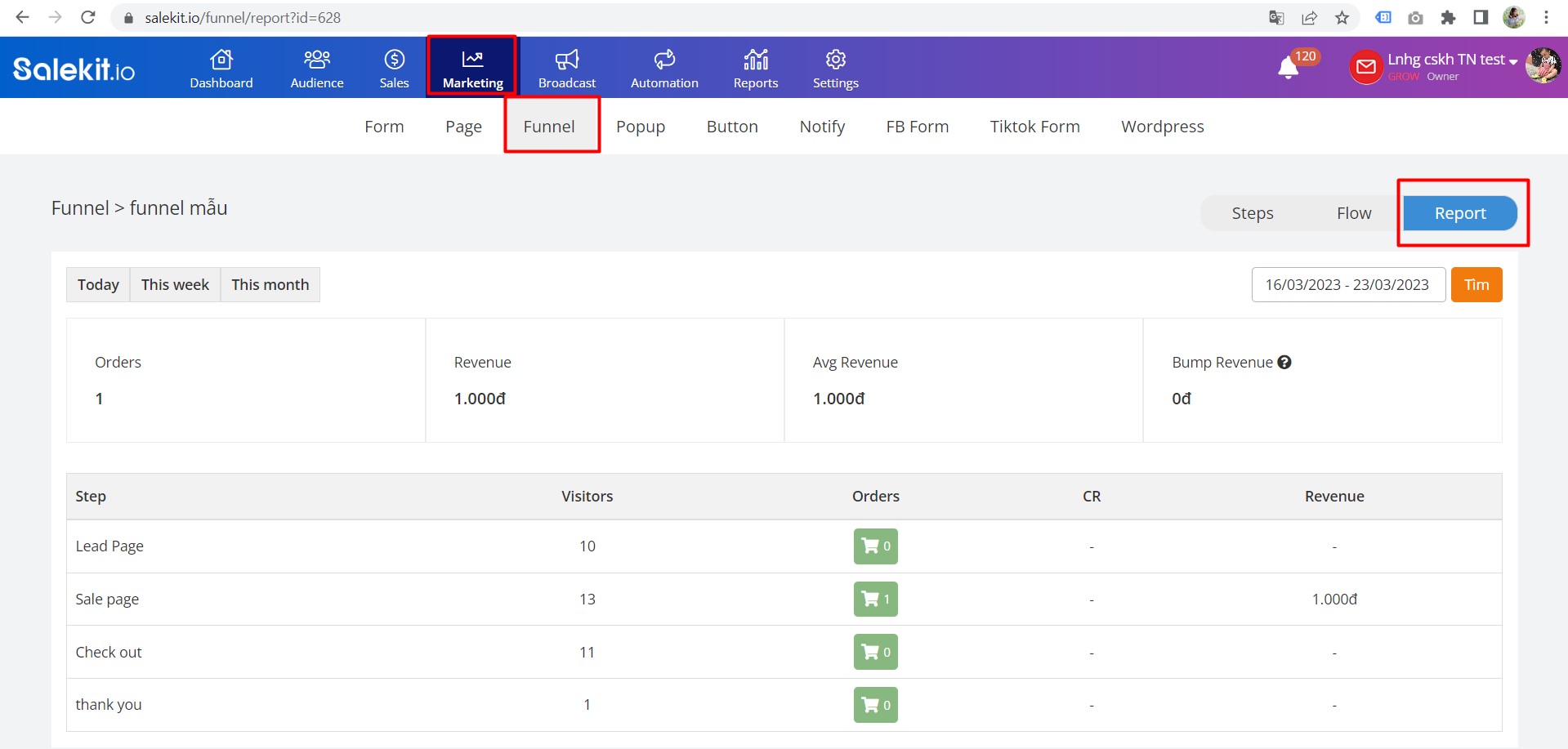This screenshot has height=749, width=1568.
Task: Filter report by Today
Action: pos(98,284)
